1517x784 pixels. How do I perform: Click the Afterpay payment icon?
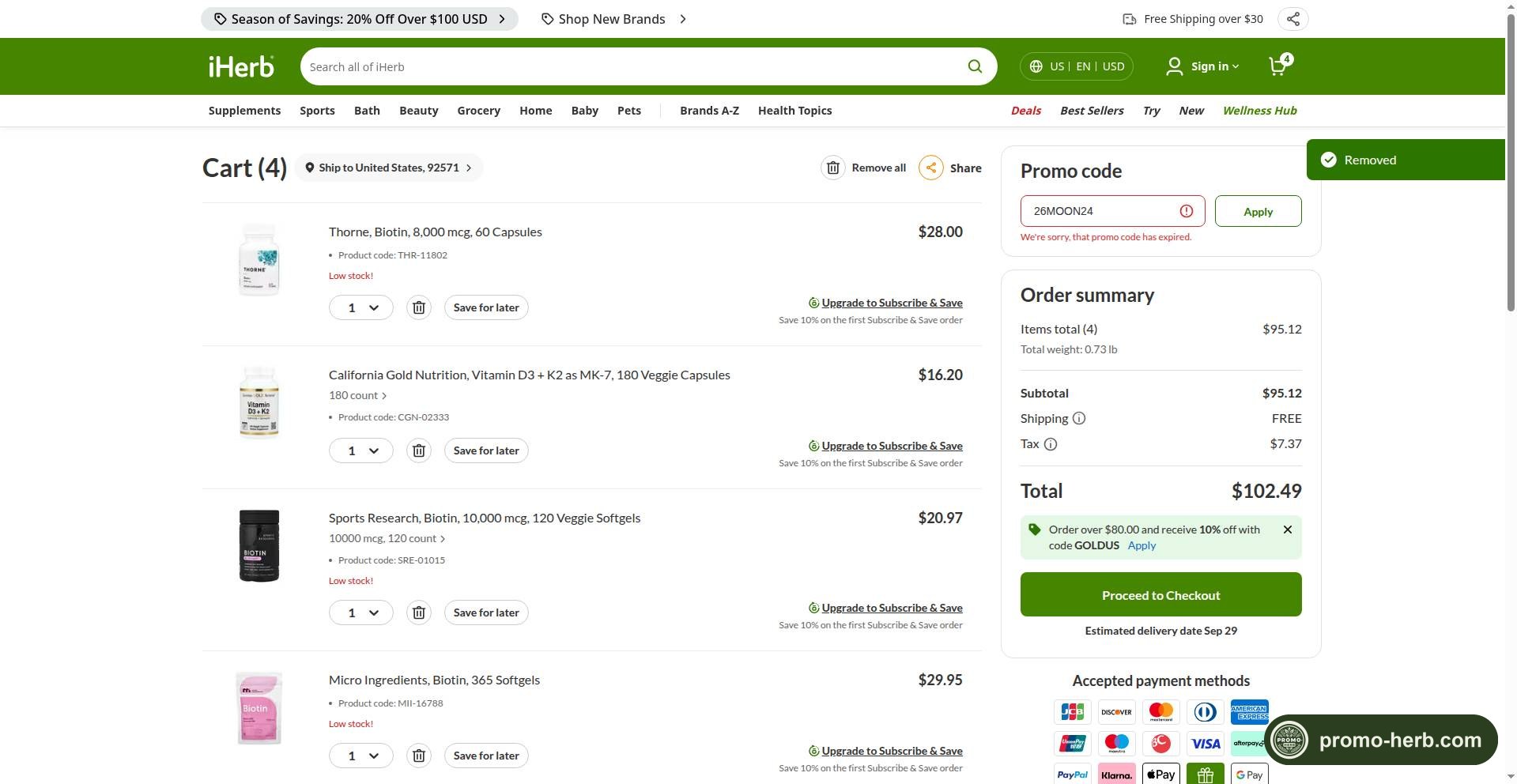coord(1249,744)
